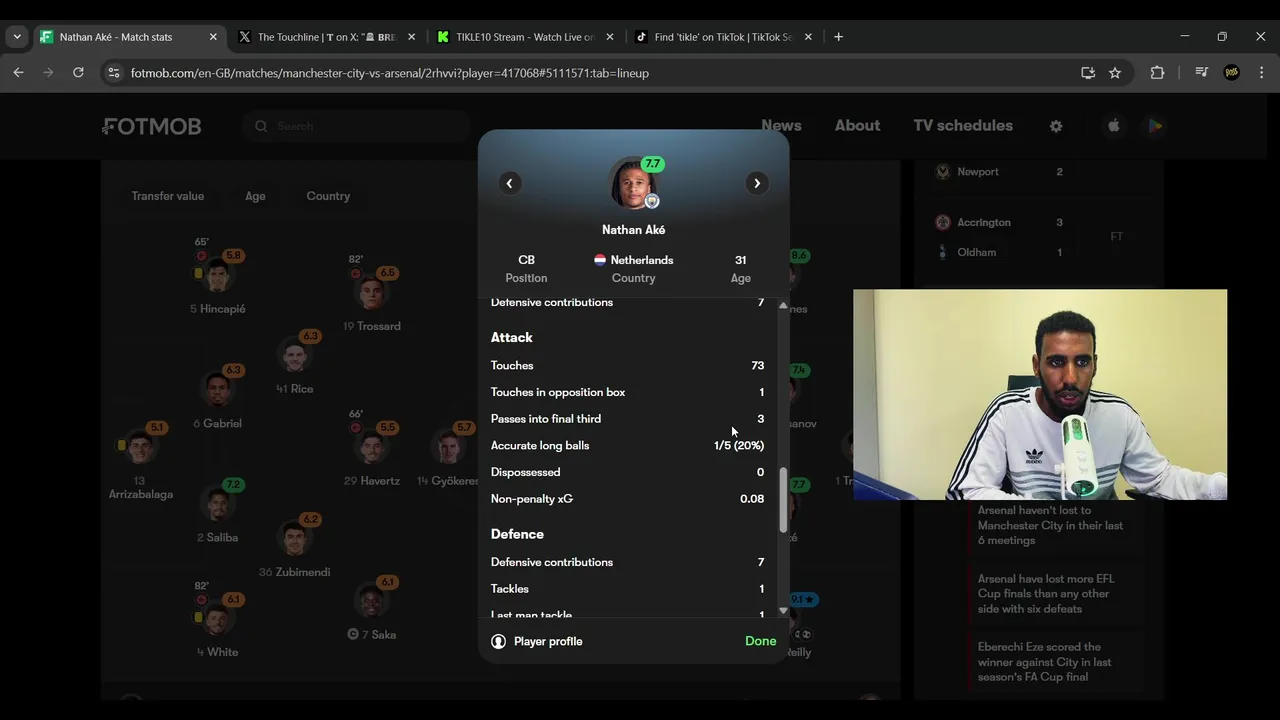Open FotMob settings gear
This screenshot has width=1280, height=720.
(x=1056, y=126)
